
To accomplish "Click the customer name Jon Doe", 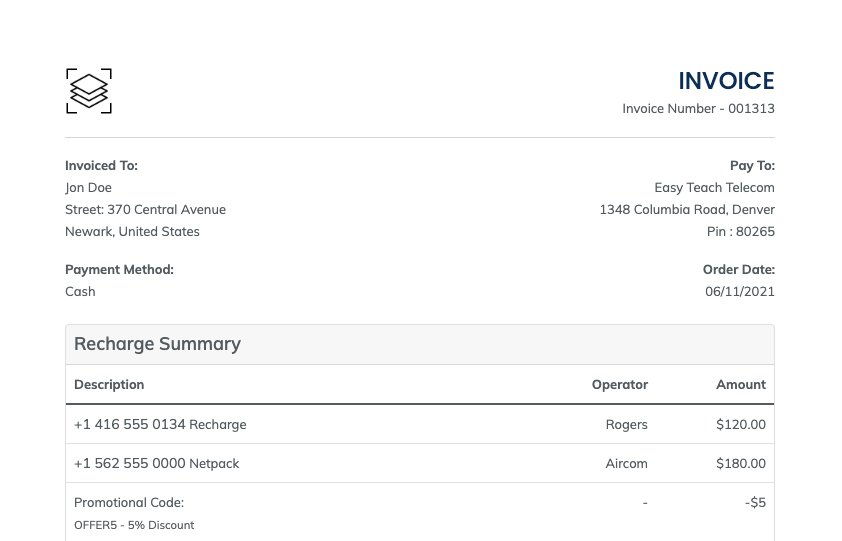I will (88, 188).
